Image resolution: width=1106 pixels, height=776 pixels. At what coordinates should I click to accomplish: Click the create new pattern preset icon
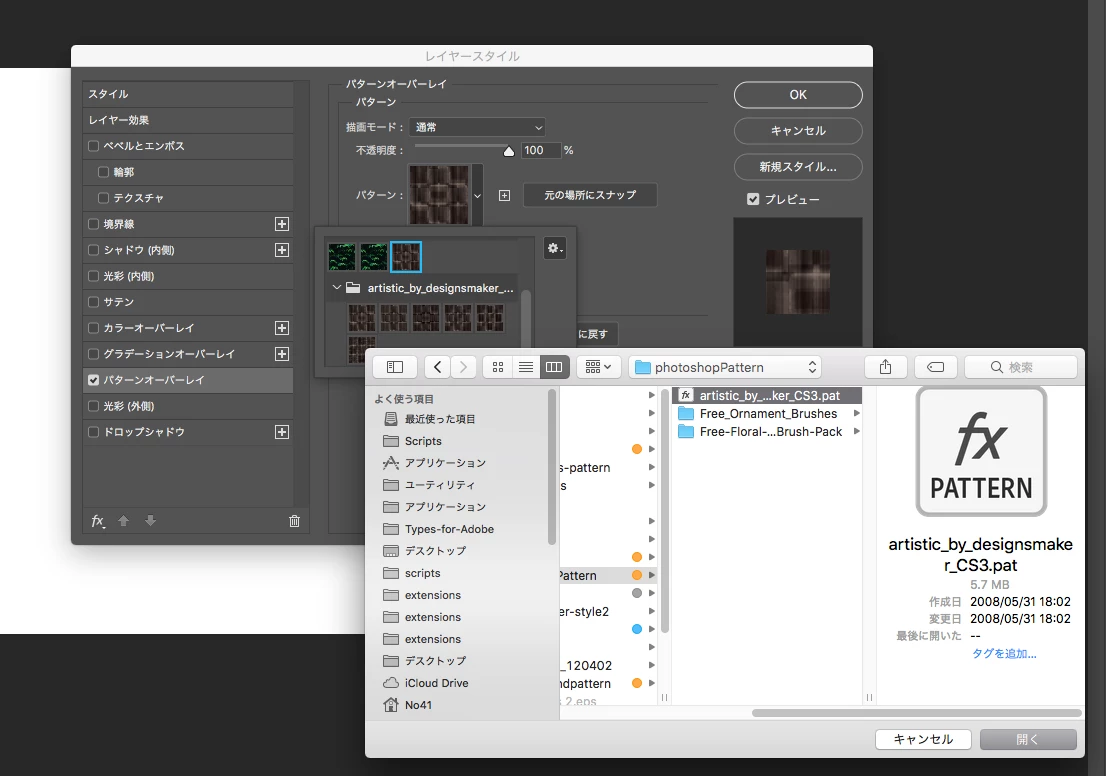[x=504, y=195]
